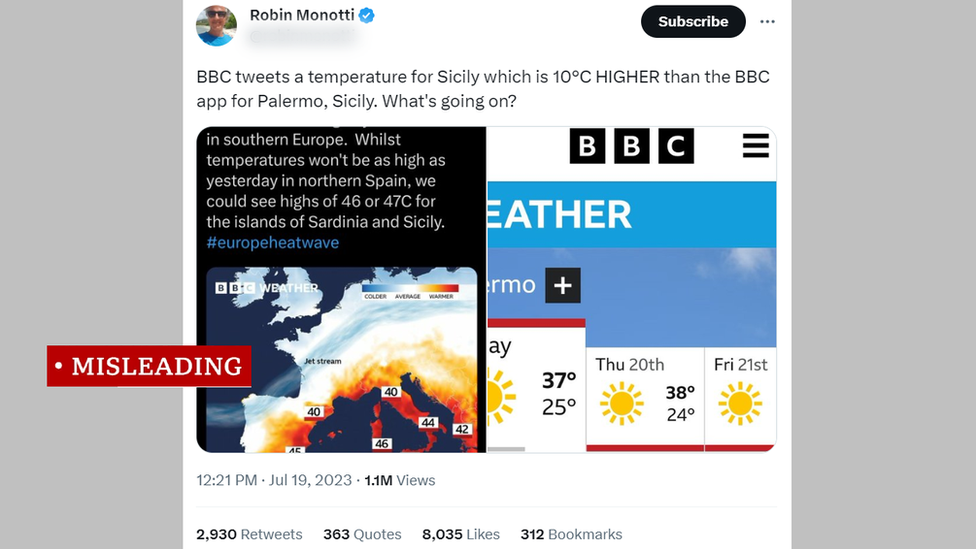Select the Fri 21st forecast tab

(x=741, y=397)
